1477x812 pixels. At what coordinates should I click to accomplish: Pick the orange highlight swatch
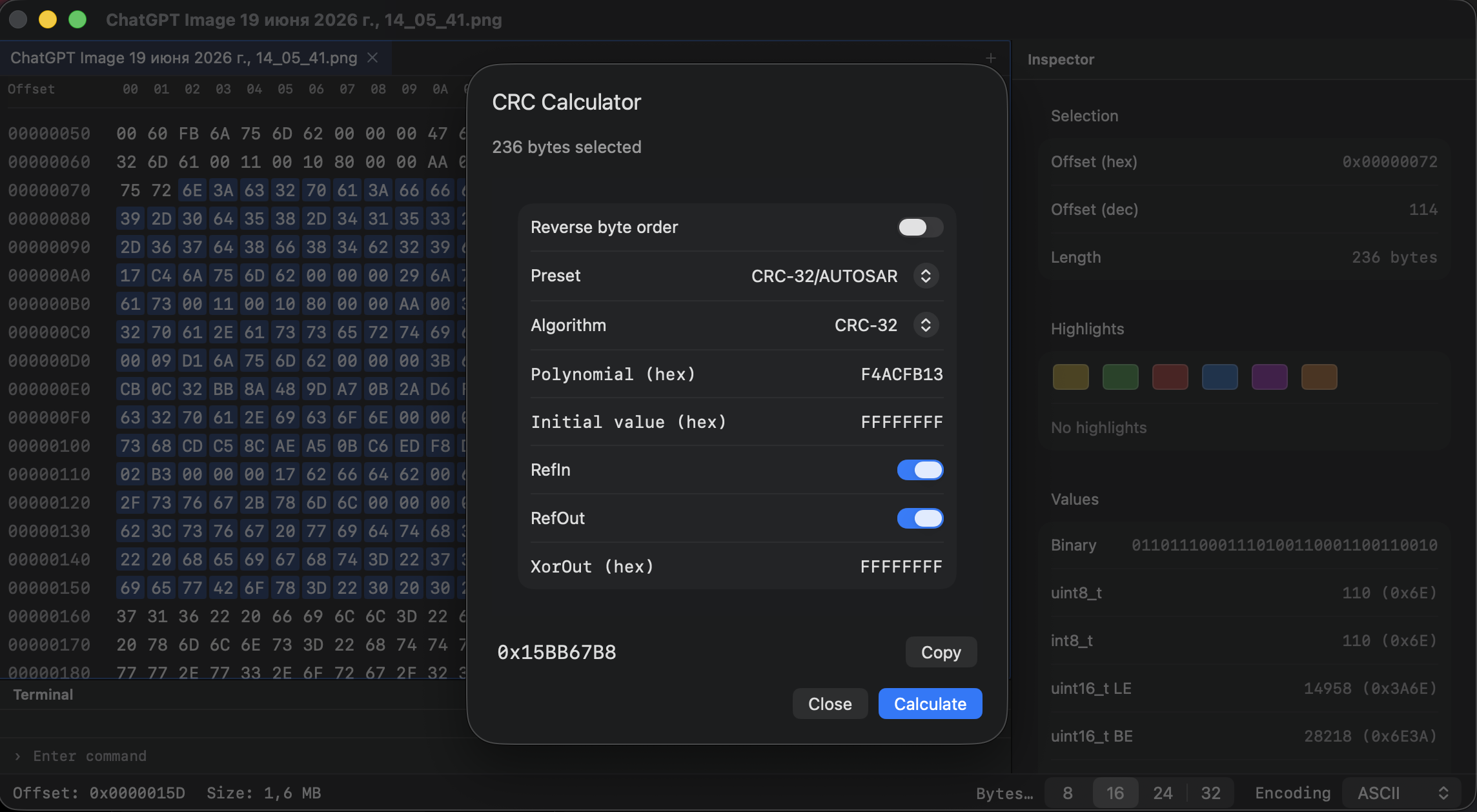pyautogui.click(x=1319, y=377)
